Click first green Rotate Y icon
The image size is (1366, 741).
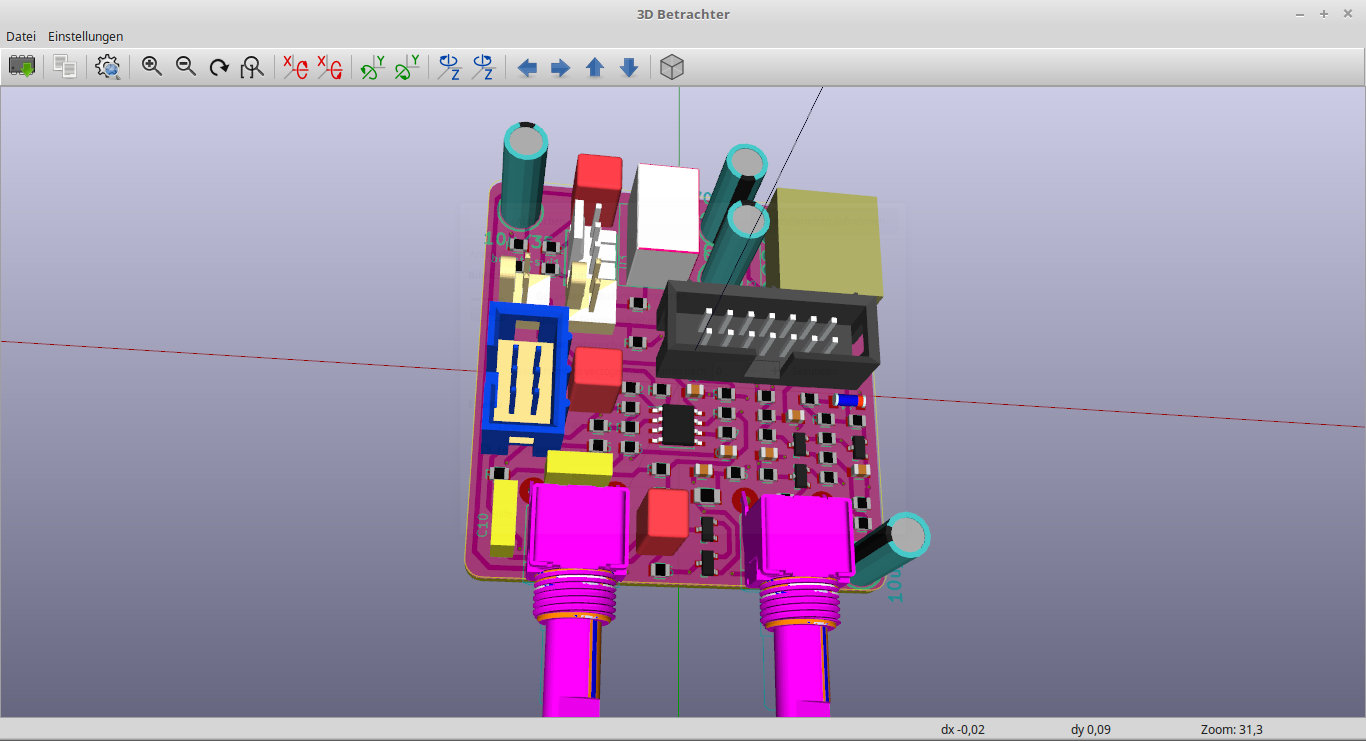pos(373,67)
